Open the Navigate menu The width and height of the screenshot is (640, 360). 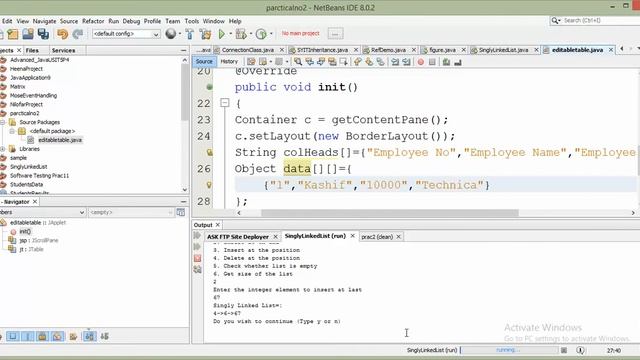44,21
